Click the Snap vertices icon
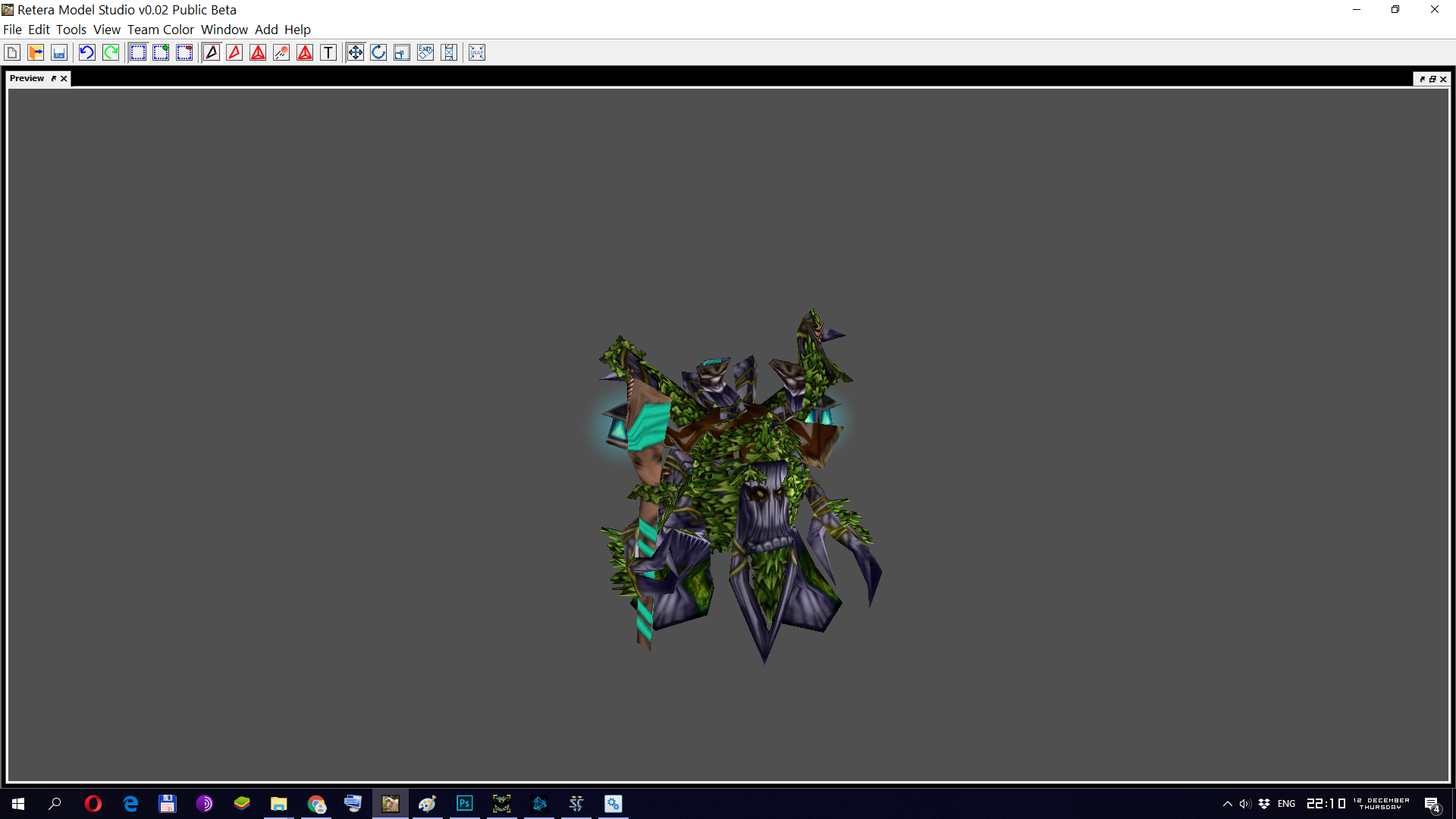Viewport: 1456px width, 819px height. click(x=477, y=52)
